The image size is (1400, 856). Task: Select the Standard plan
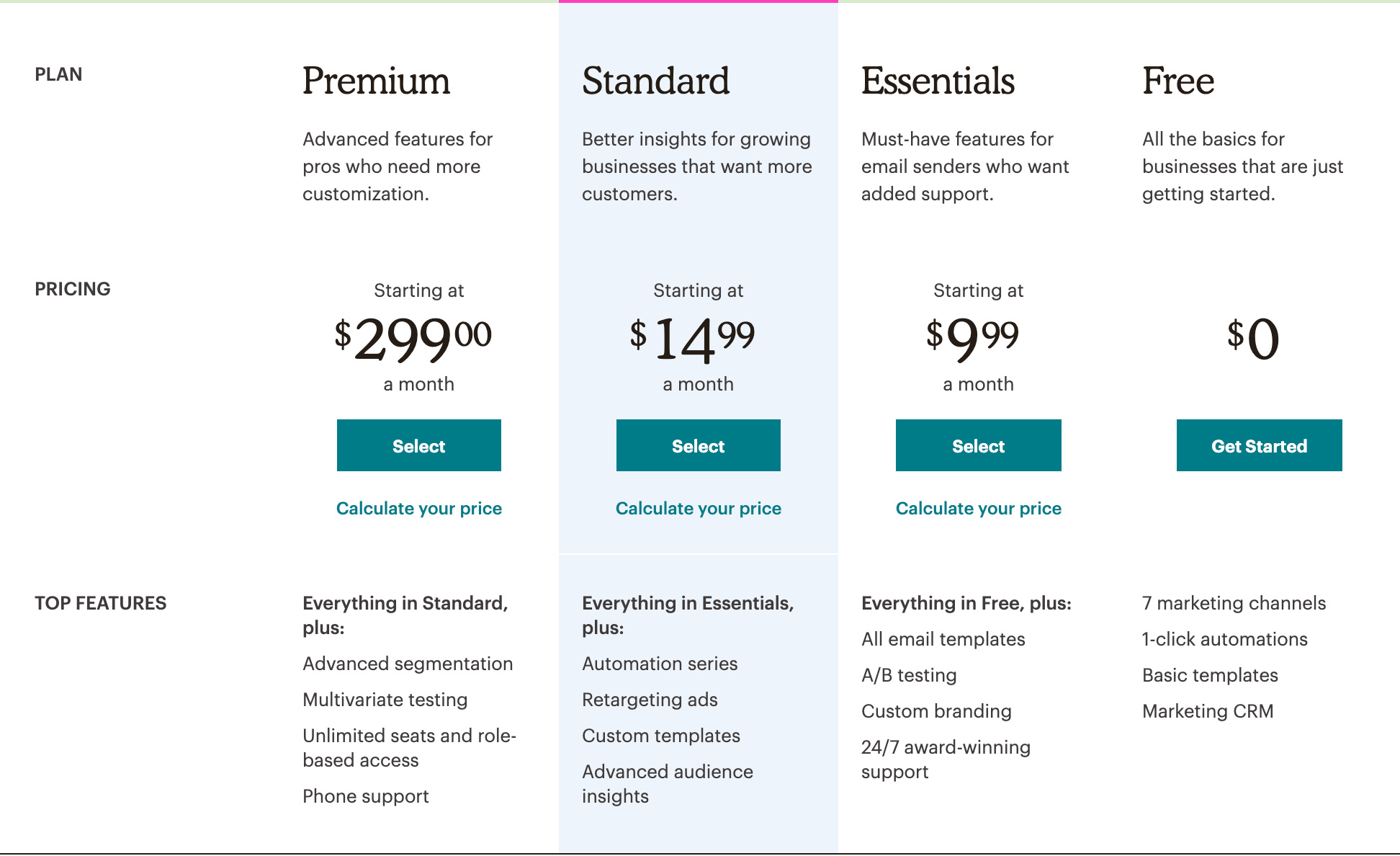698,445
